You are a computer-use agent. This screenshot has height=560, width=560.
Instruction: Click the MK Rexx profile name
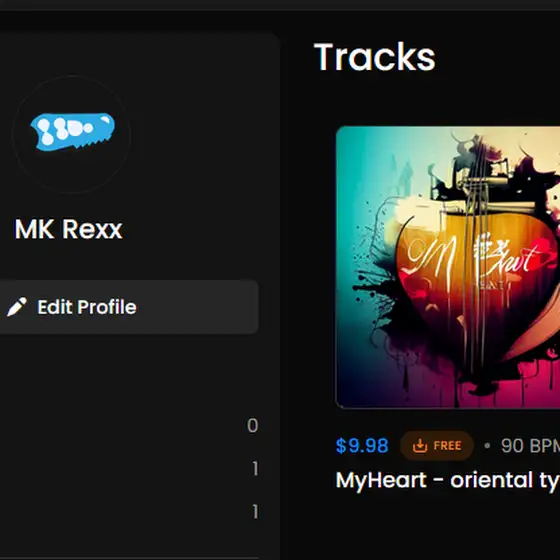pyautogui.click(x=69, y=229)
